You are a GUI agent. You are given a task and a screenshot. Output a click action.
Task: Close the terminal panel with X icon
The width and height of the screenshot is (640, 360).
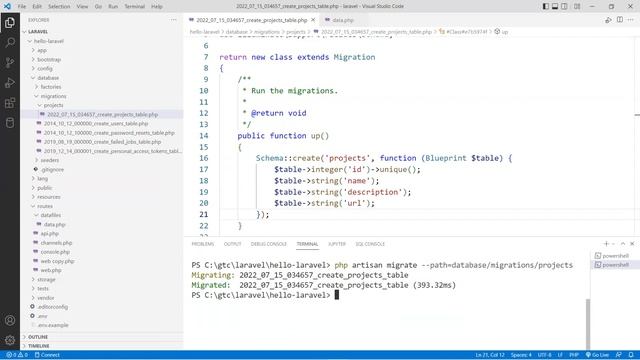click(632, 244)
